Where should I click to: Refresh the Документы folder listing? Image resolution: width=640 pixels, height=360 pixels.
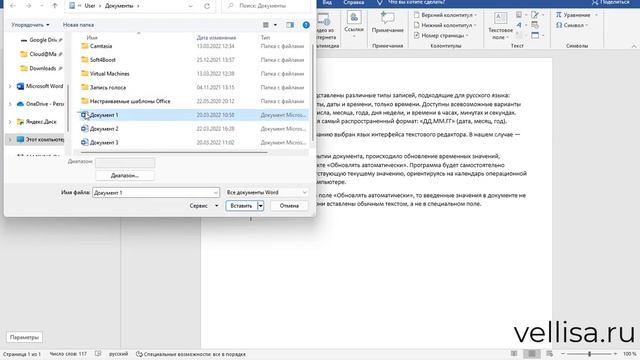tap(207, 6)
